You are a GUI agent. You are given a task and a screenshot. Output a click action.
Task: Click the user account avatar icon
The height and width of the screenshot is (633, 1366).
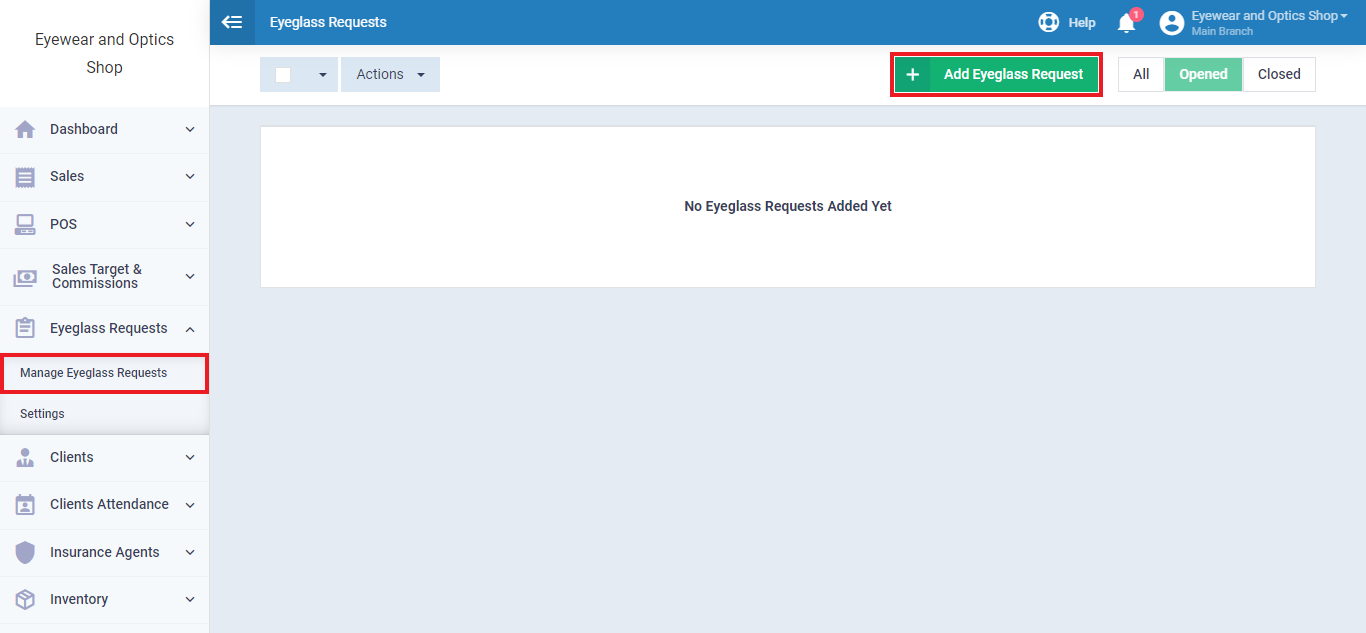point(1172,22)
